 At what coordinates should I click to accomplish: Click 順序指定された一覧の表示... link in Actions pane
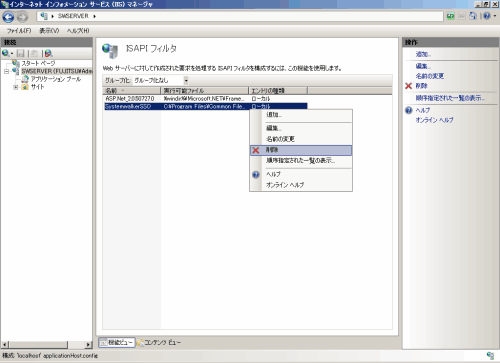click(x=450, y=98)
